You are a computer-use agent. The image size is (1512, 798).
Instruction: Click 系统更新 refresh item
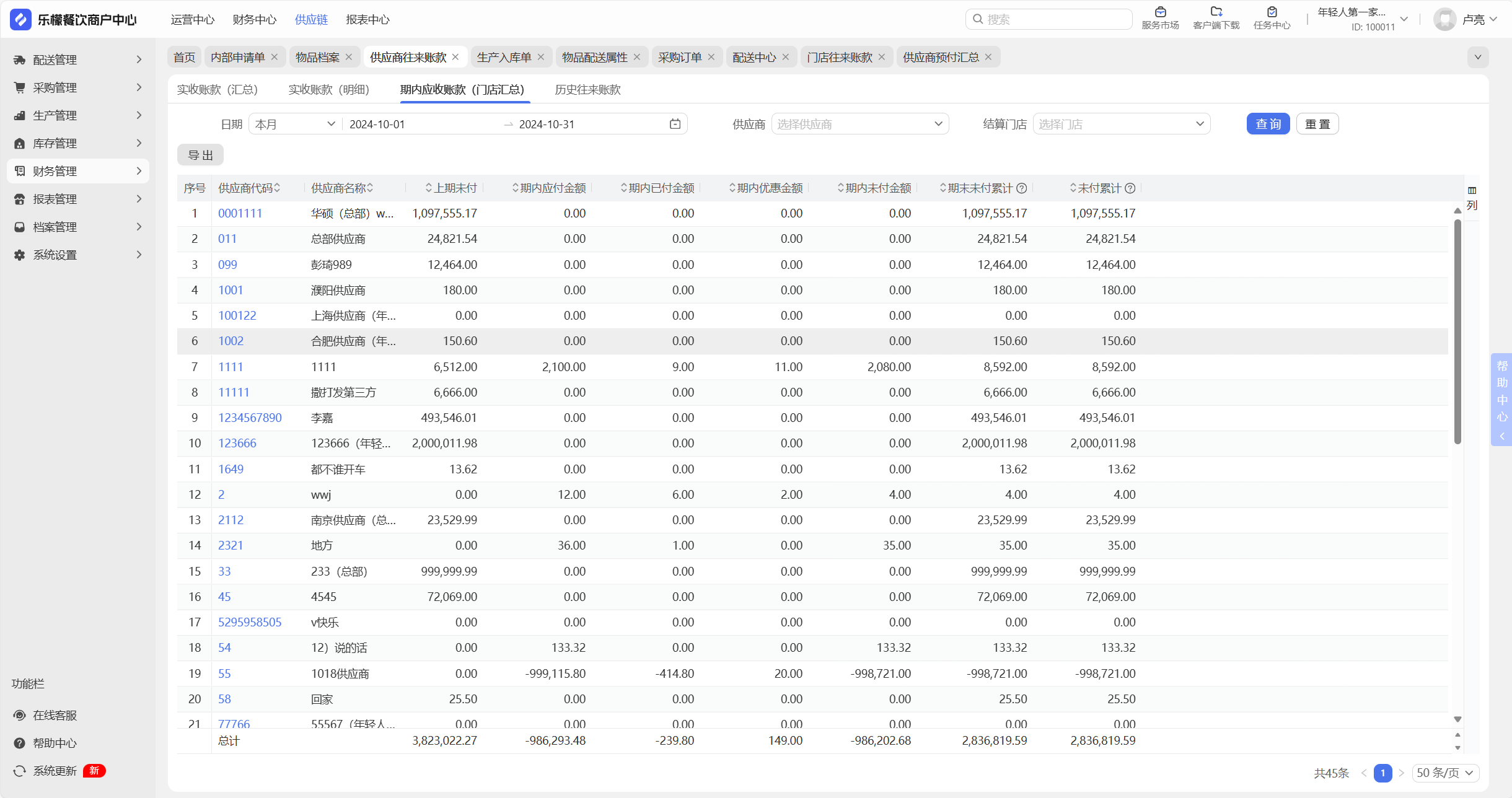pyautogui.click(x=45, y=771)
